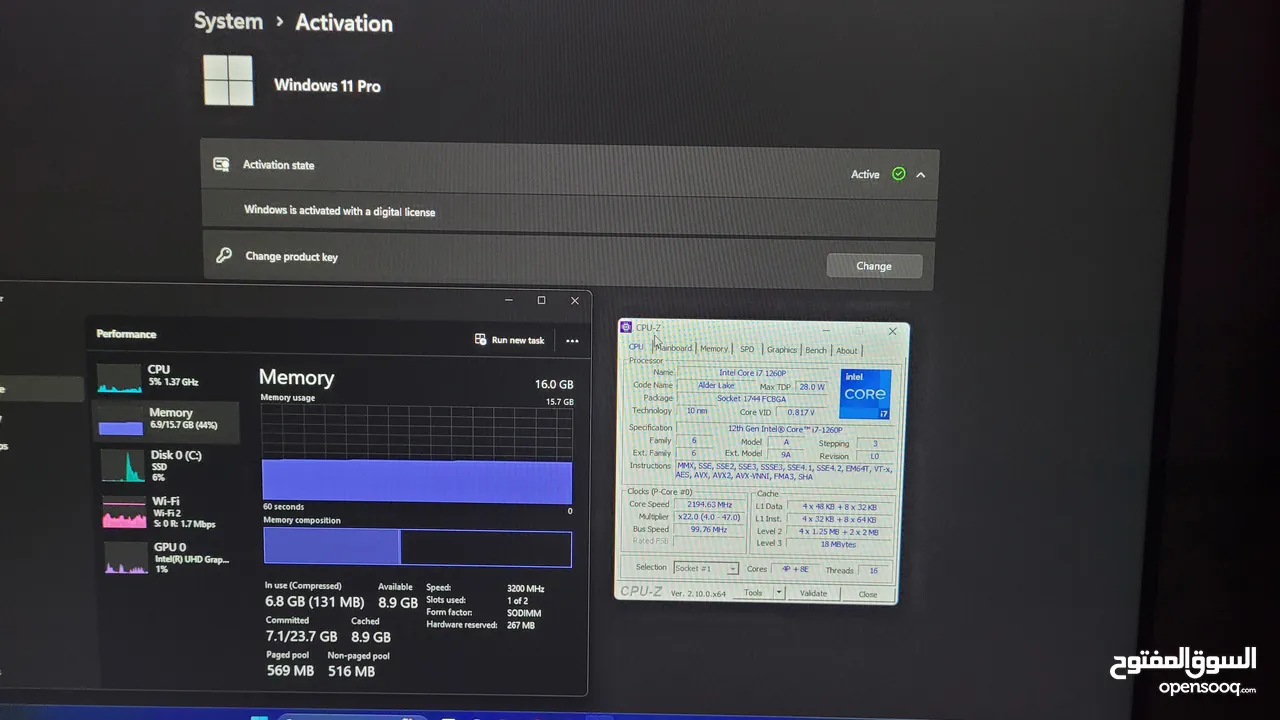Open Task Manager three-dot more options menu
This screenshot has width=1280, height=720.
(572, 341)
